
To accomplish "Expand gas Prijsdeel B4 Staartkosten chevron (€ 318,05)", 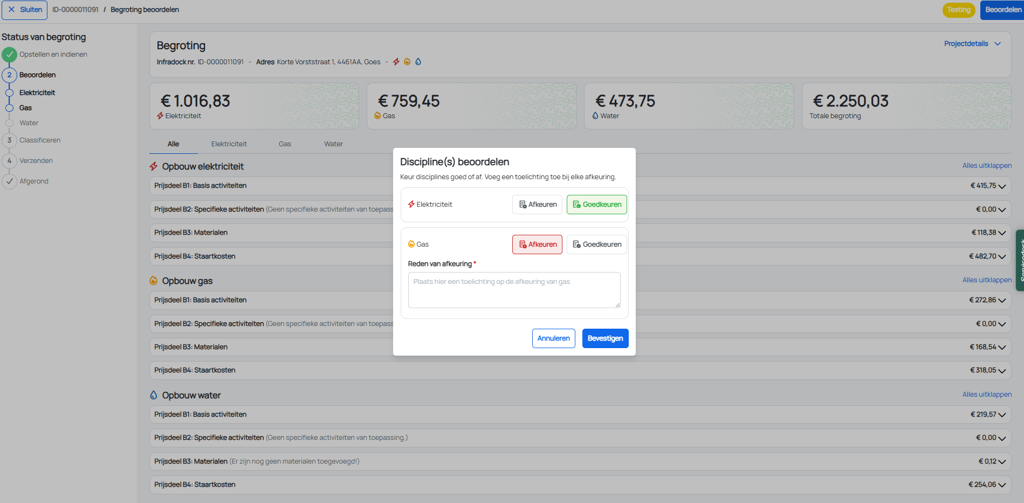I will click(1002, 370).
